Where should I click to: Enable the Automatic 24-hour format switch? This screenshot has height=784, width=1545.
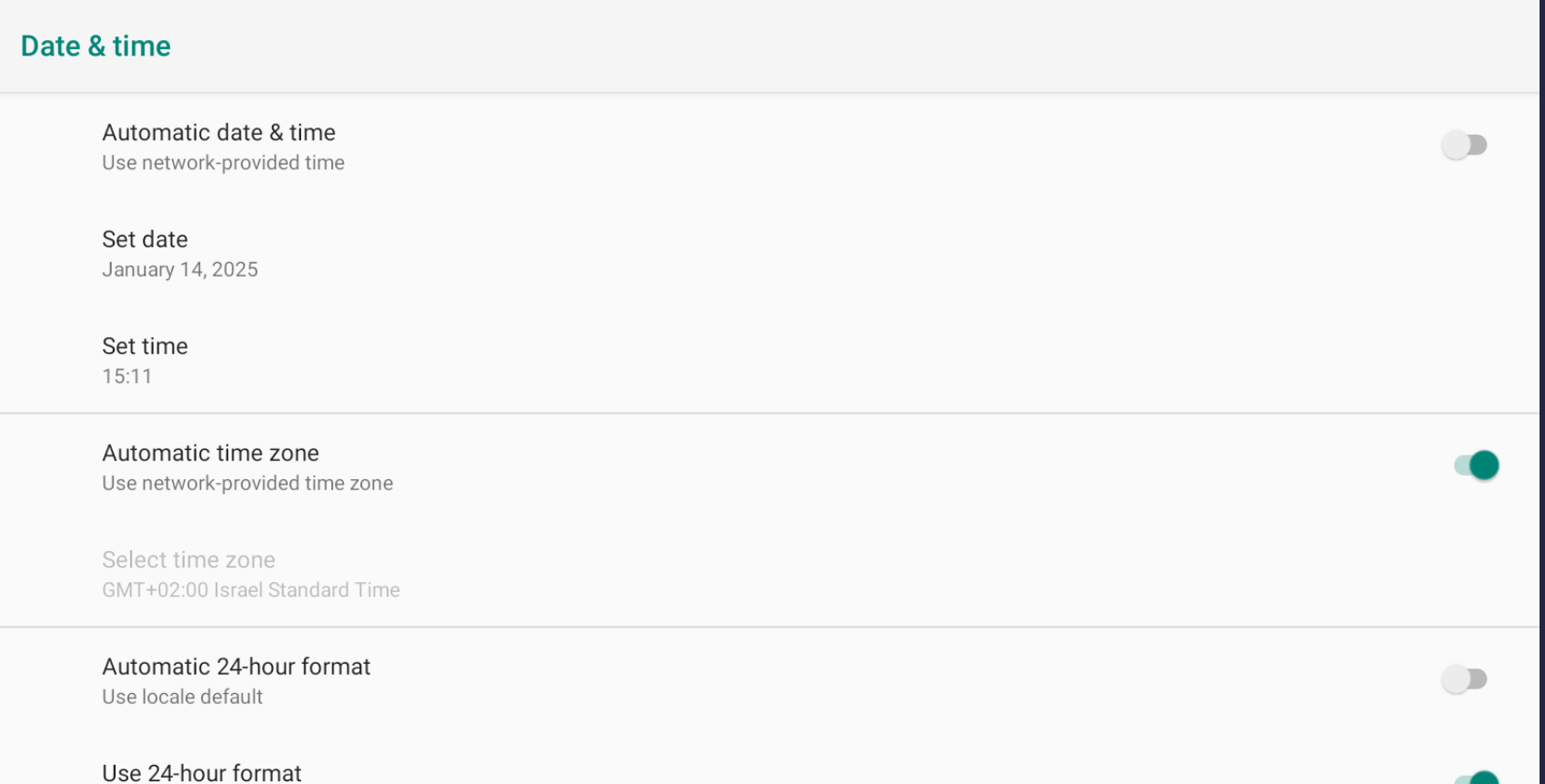pyautogui.click(x=1463, y=679)
